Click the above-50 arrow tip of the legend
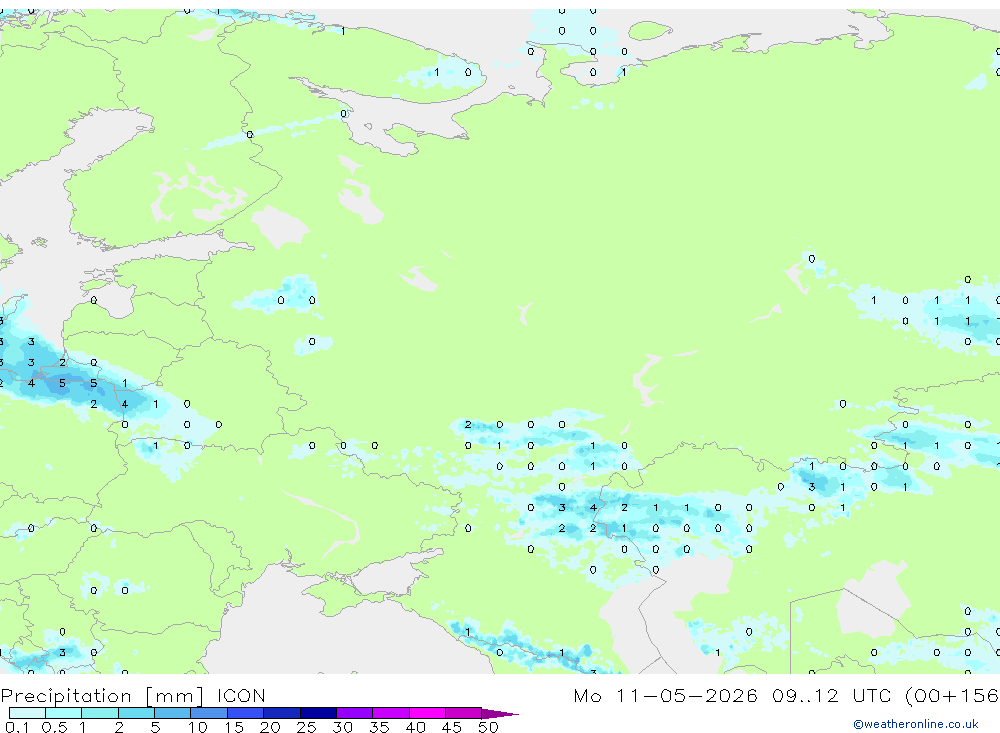 point(500,713)
